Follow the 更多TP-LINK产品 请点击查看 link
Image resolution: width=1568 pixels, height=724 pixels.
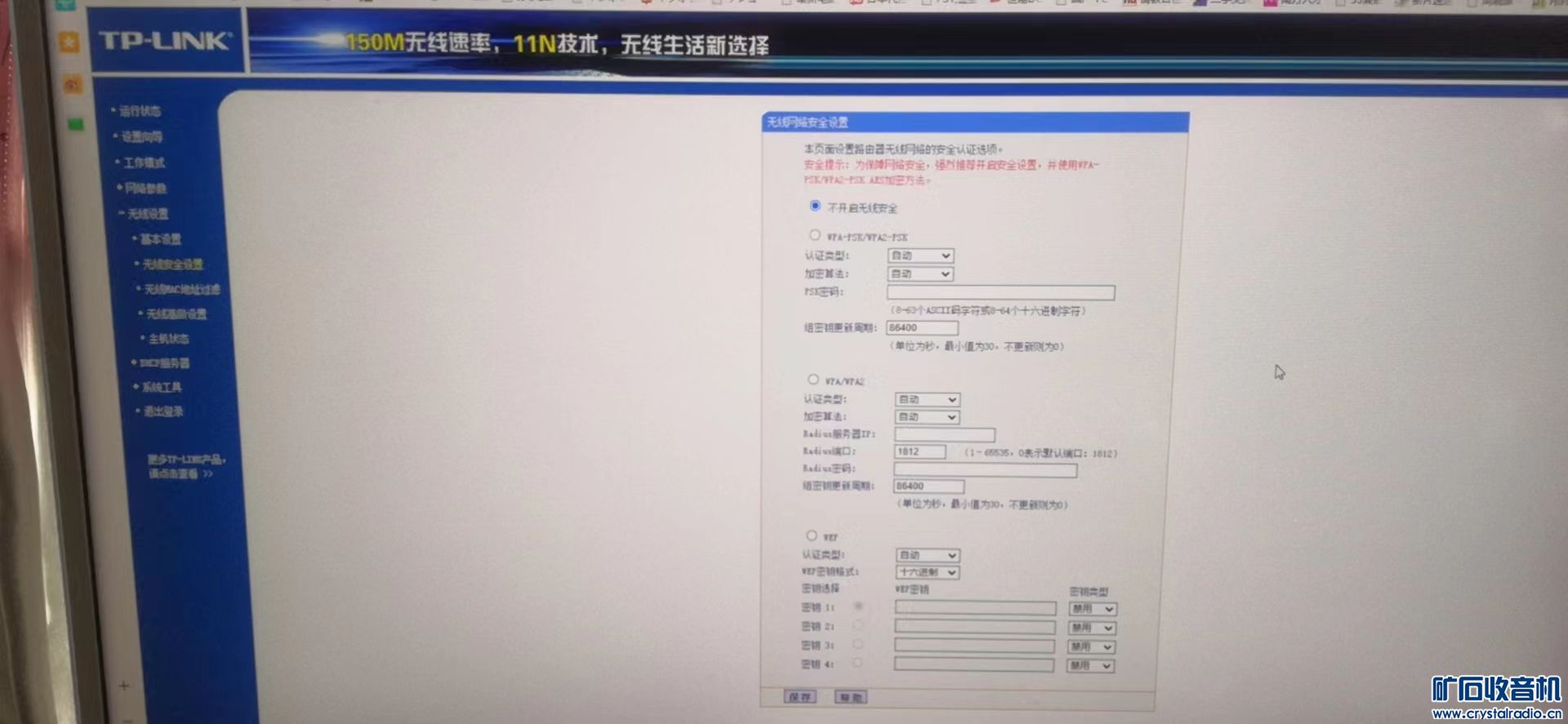click(x=185, y=466)
